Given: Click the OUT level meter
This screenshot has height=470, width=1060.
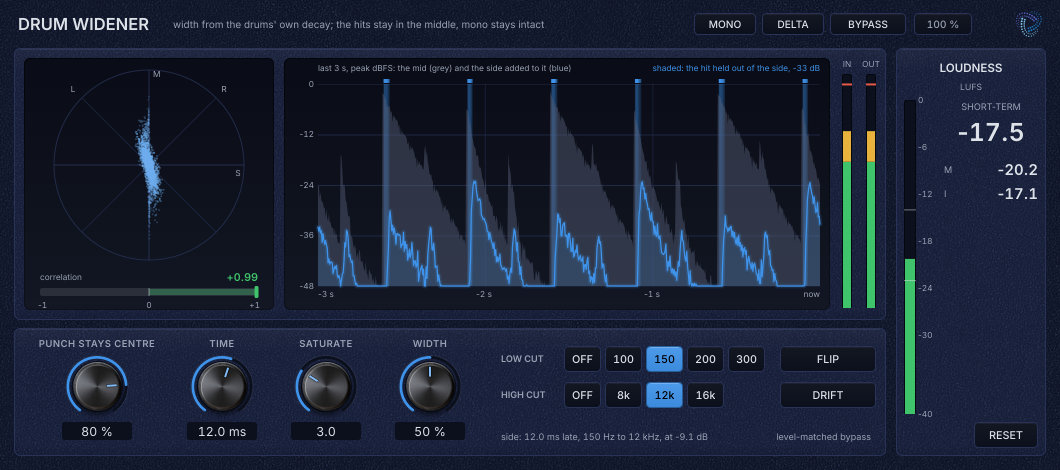Looking at the screenshot, I should click(x=871, y=191).
